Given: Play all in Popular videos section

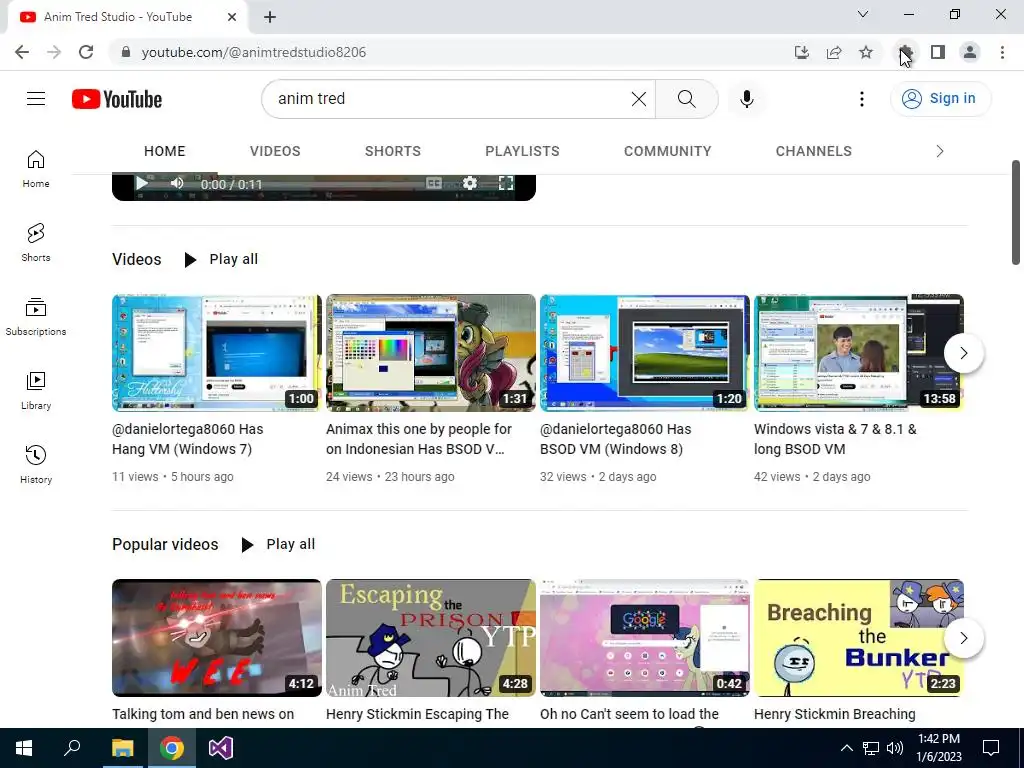Looking at the screenshot, I should point(279,544).
